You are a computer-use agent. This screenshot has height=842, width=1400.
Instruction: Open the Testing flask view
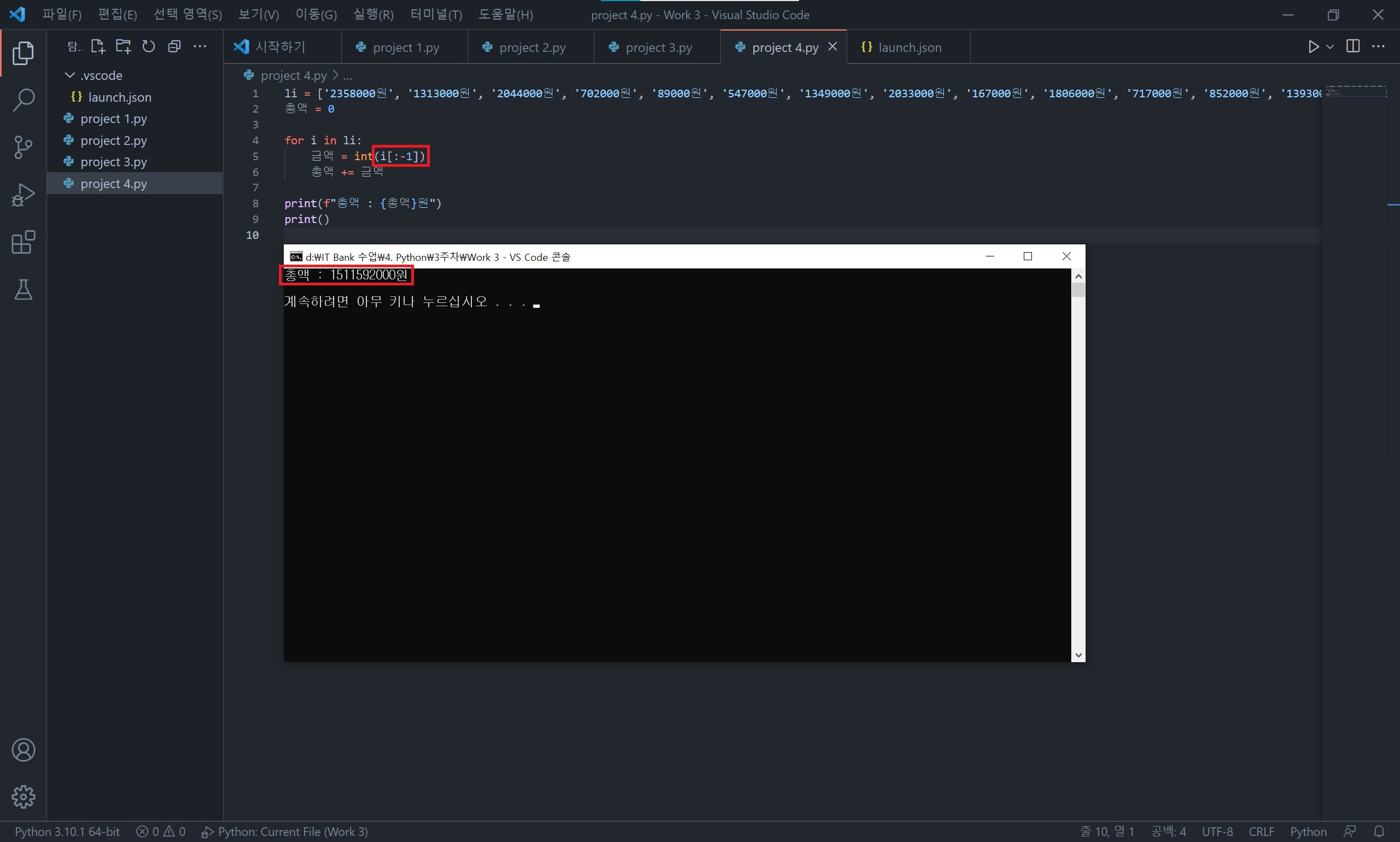(x=24, y=289)
